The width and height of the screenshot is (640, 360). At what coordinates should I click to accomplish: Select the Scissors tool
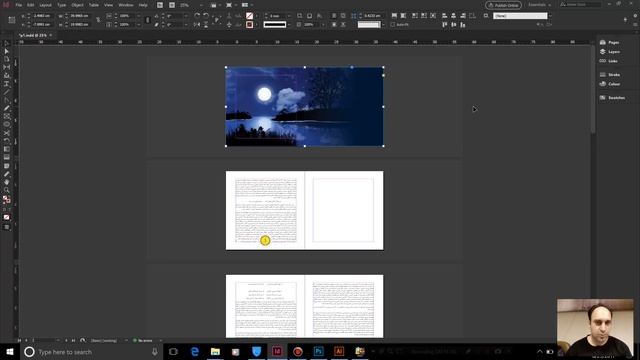click(x=7, y=133)
